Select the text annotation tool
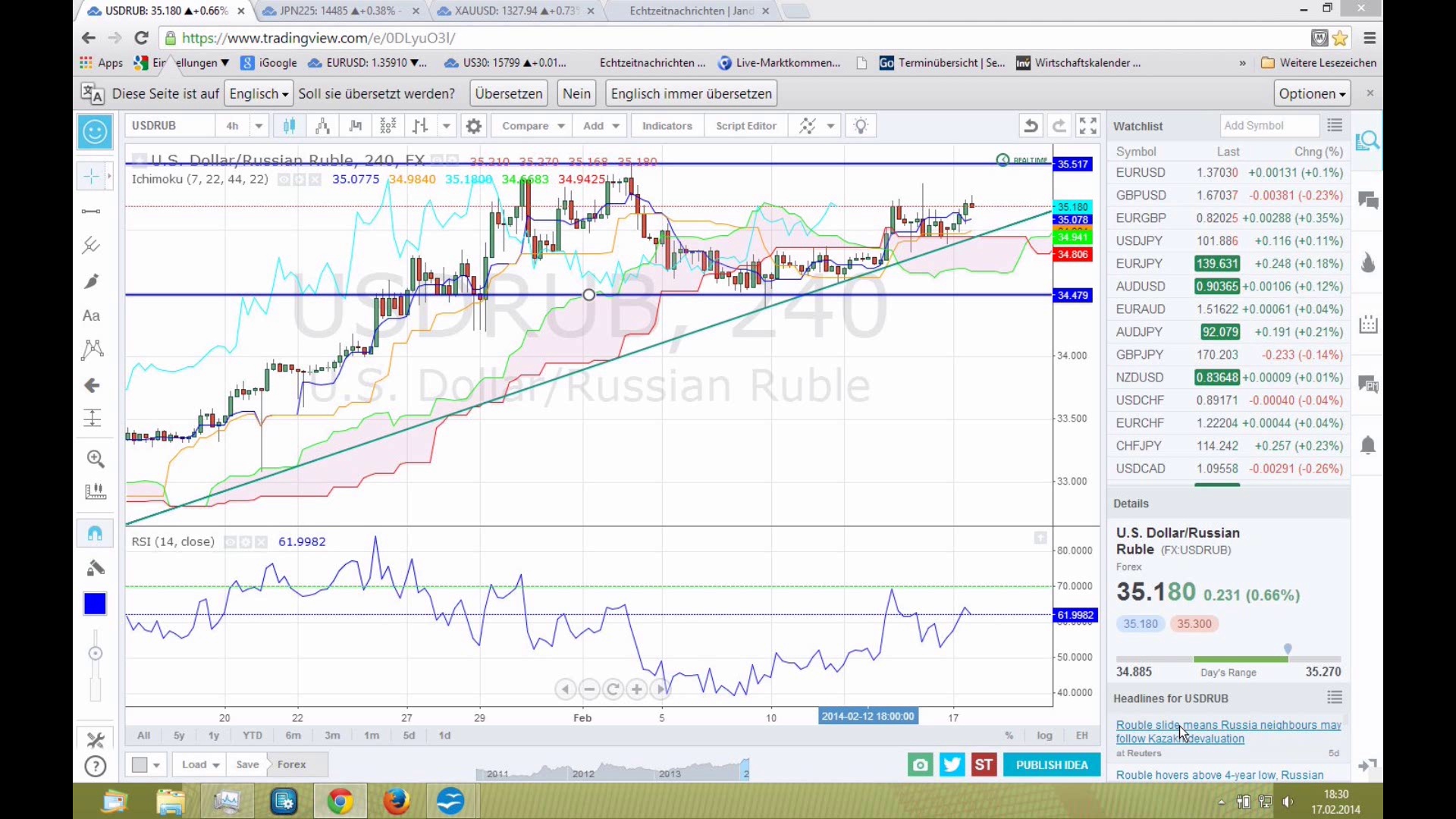This screenshot has height=819, width=1456. click(x=92, y=315)
